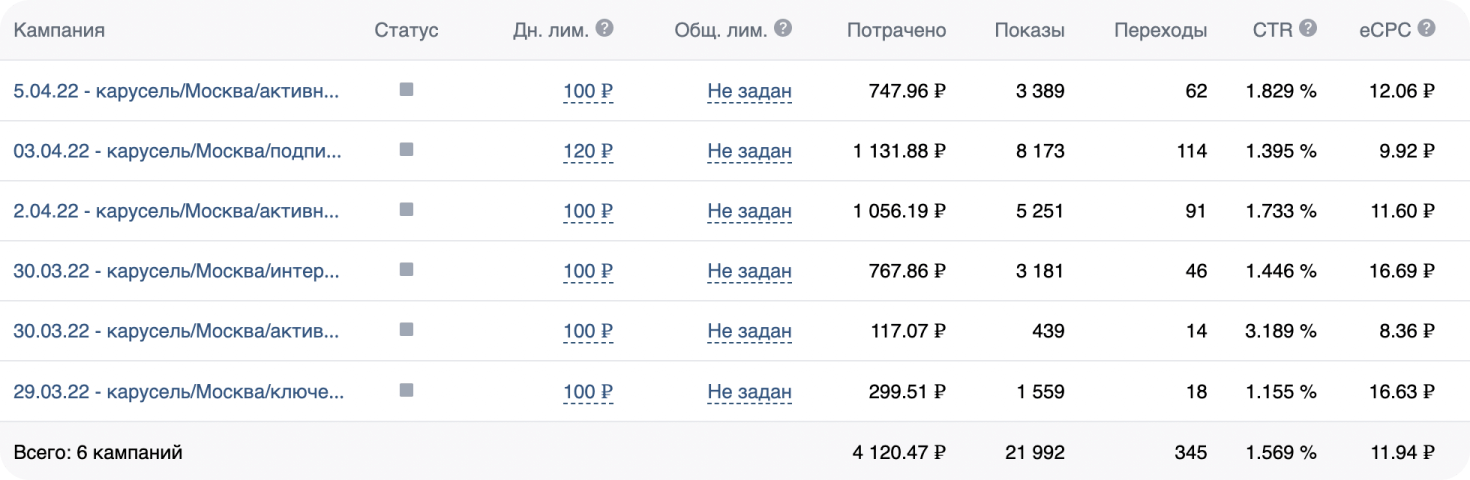
Task: Sort by the Потрачено column header
Action: click(x=896, y=30)
